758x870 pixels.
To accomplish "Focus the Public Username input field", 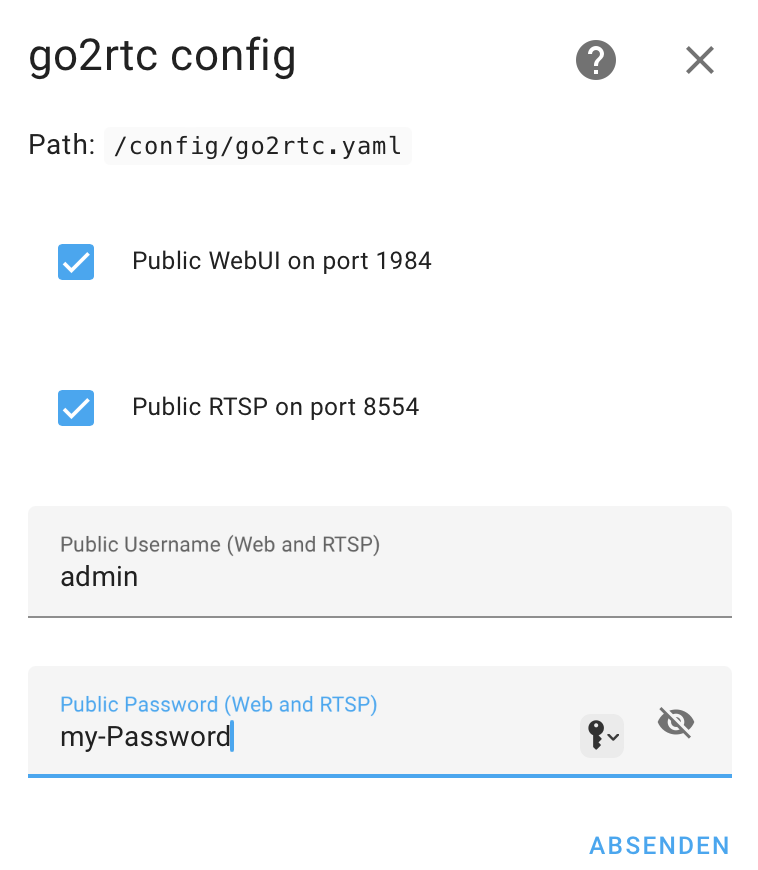I will (380, 577).
